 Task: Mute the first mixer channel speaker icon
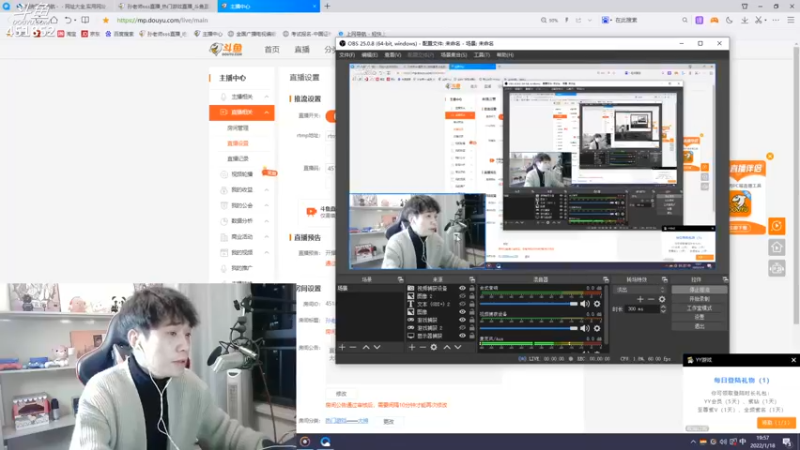(x=585, y=304)
